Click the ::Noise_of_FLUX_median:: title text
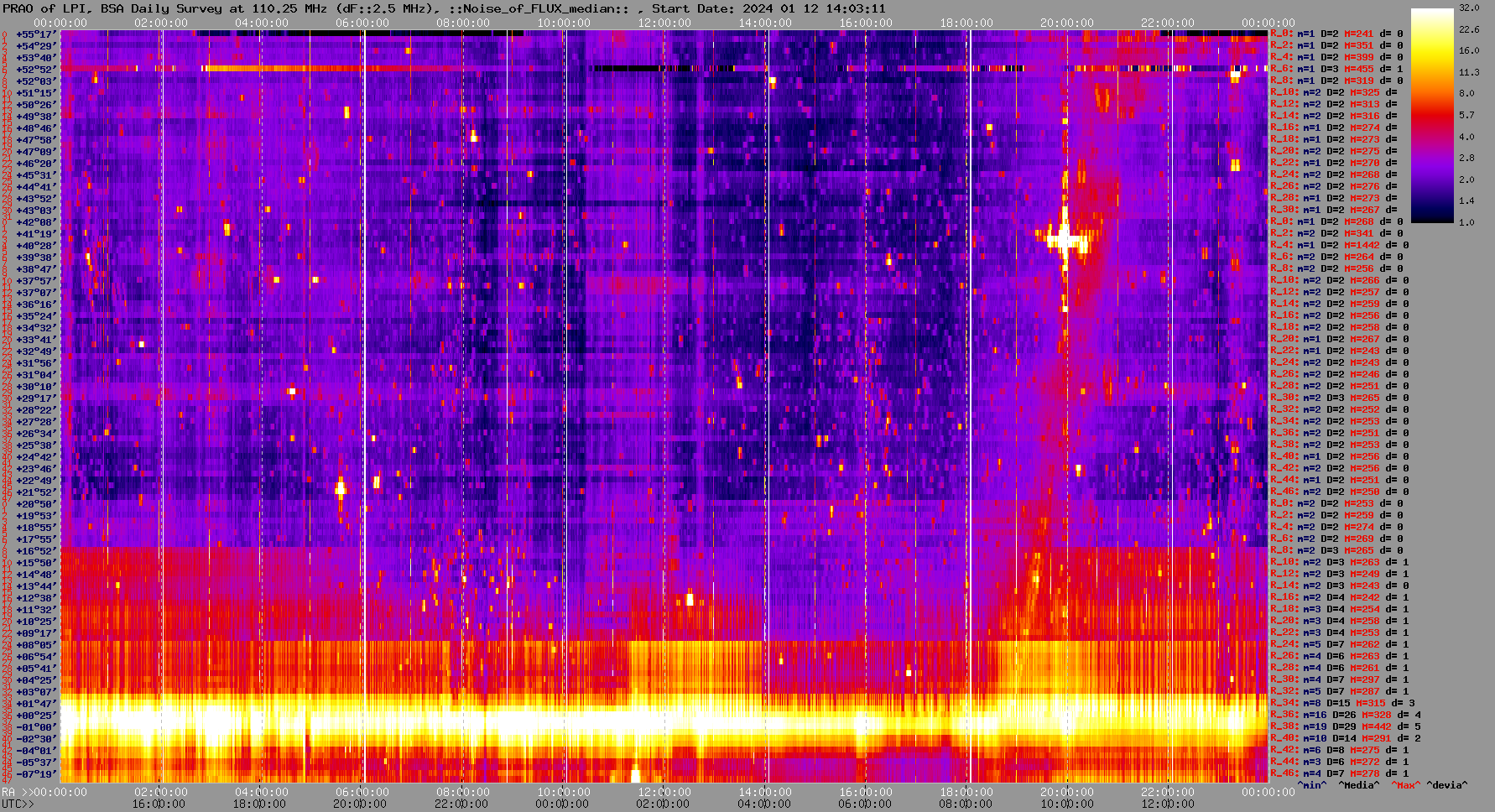 [538, 8]
